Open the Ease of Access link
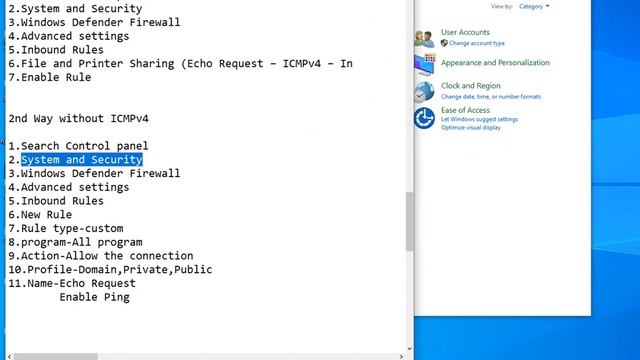640x360 pixels. [x=465, y=110]
